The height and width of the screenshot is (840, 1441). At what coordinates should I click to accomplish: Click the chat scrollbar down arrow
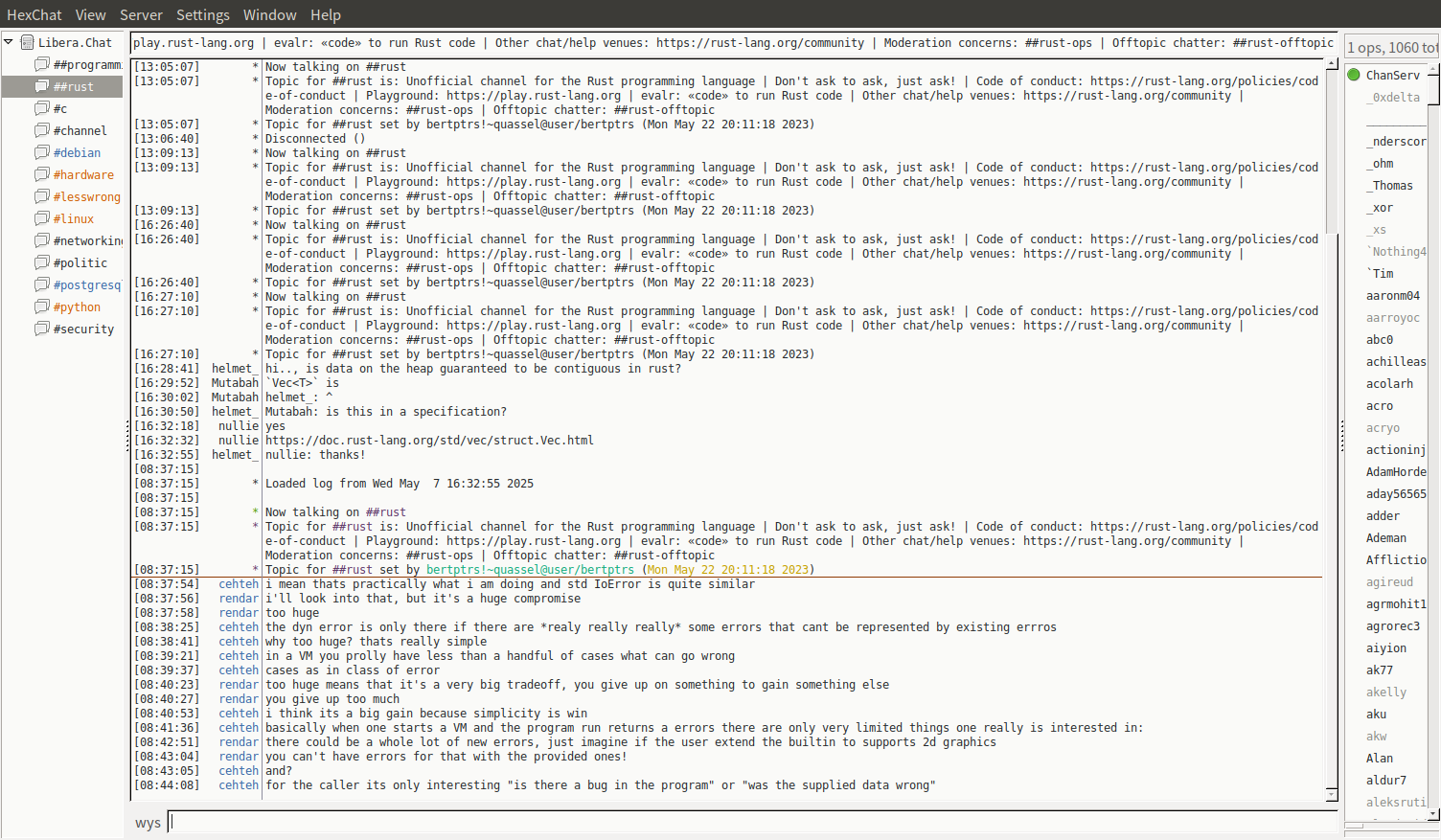point(1331,794)
